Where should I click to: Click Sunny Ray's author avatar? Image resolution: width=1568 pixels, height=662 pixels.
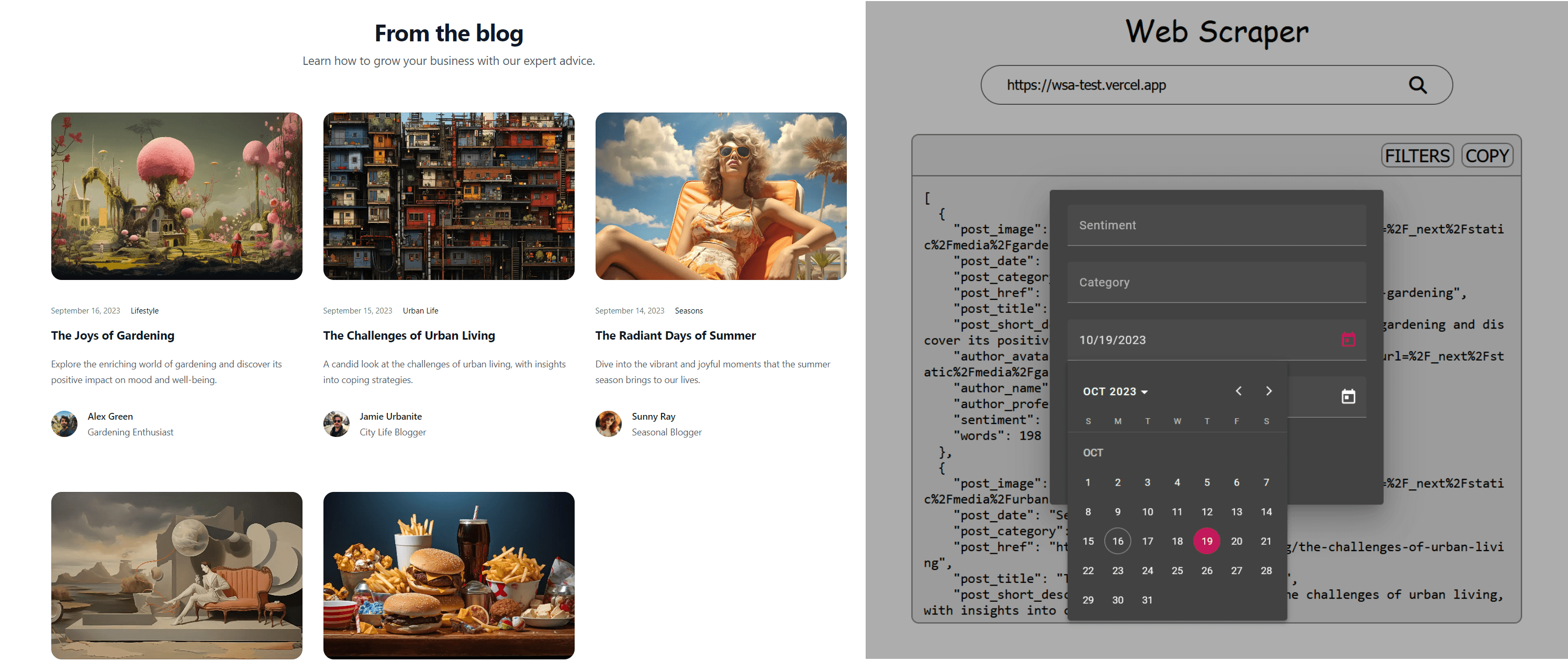click(609, 424)
